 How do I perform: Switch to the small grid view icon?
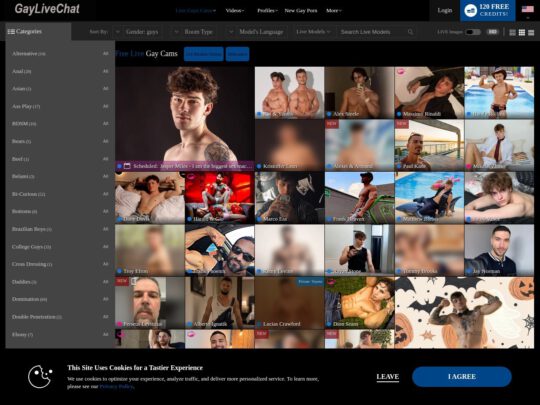[x=512, y=32]
